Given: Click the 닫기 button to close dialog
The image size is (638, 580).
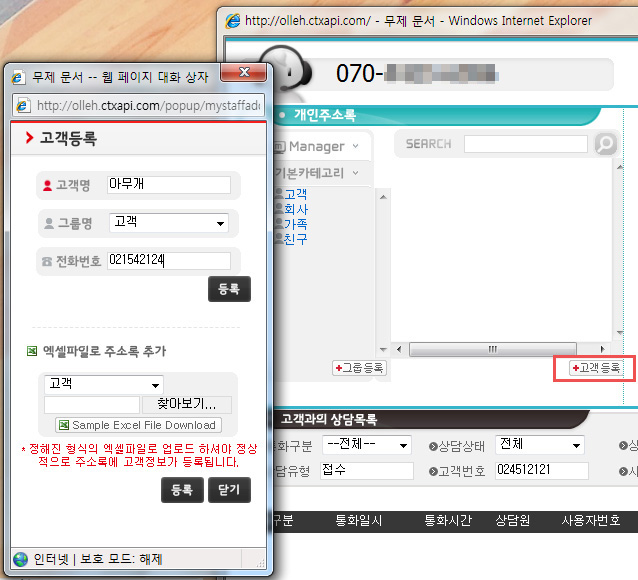Looking at the screenshot, I should (x=229, y=490).
